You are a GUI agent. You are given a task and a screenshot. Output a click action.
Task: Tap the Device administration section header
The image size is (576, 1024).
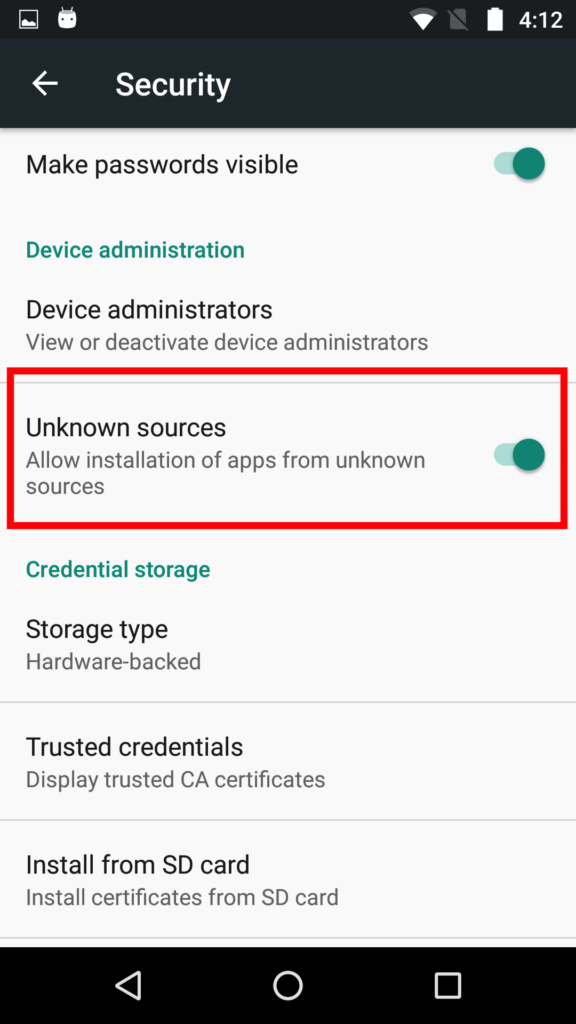135,249
